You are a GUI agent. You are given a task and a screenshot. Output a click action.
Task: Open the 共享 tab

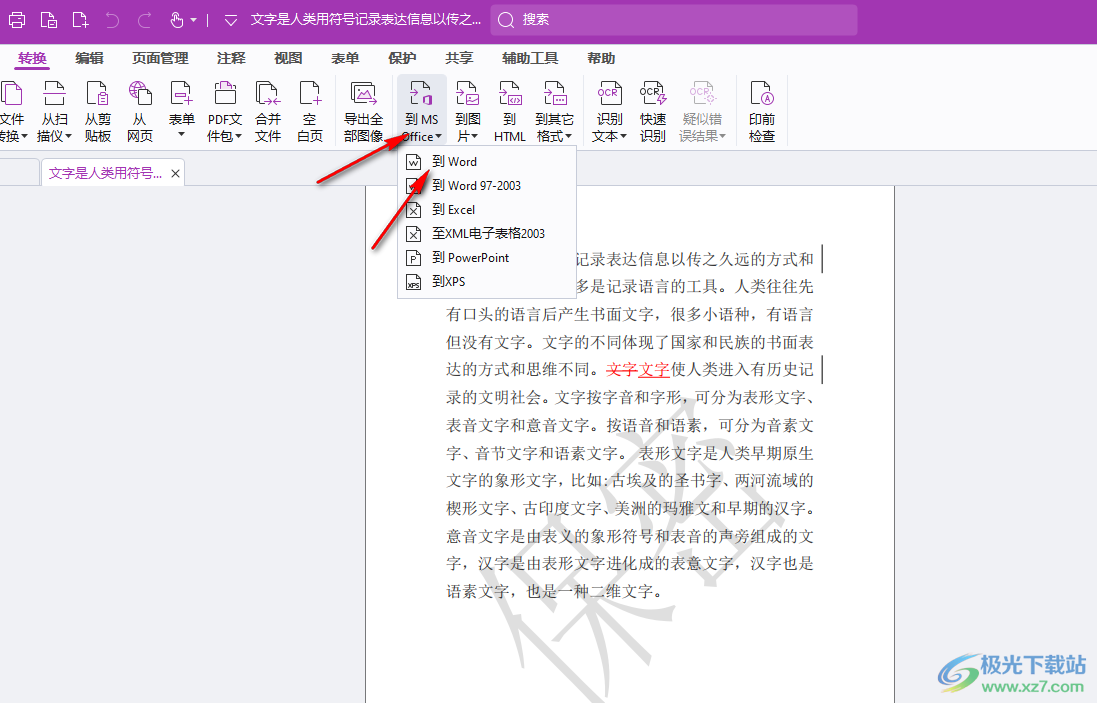(459, 58)
